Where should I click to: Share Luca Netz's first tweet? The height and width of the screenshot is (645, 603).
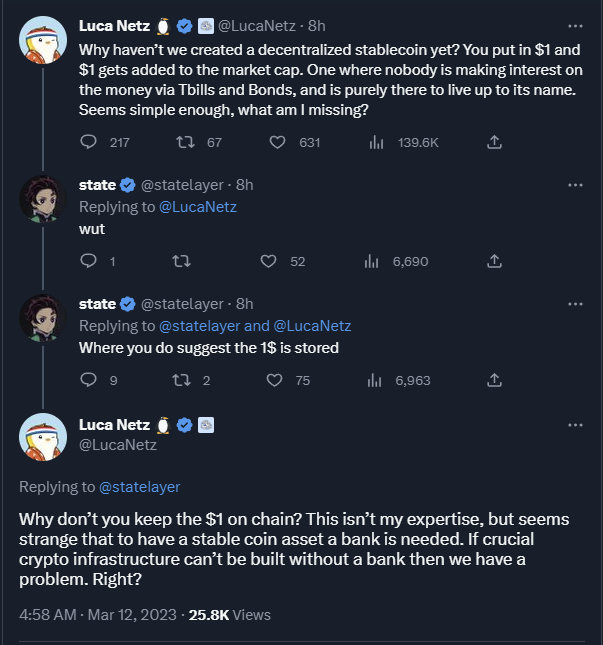tap(494, 143)
